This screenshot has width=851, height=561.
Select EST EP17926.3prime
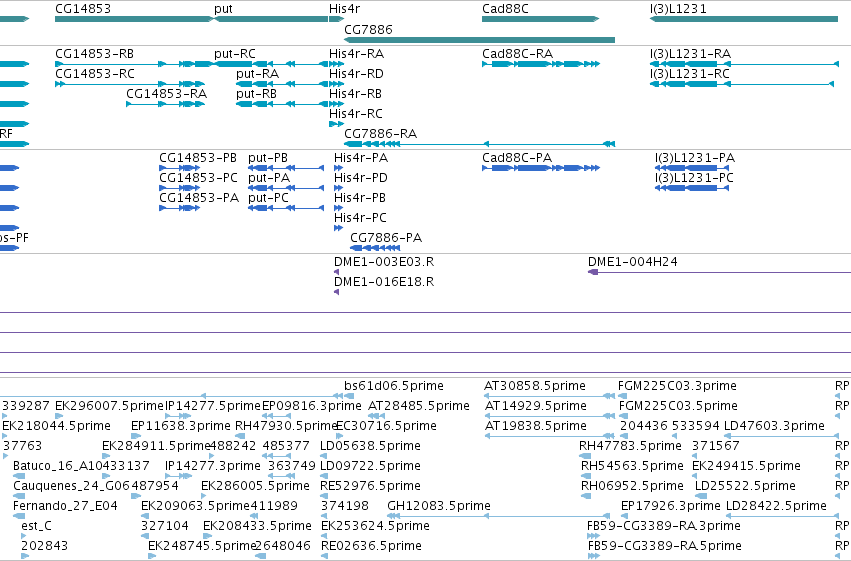pos(624,516)
